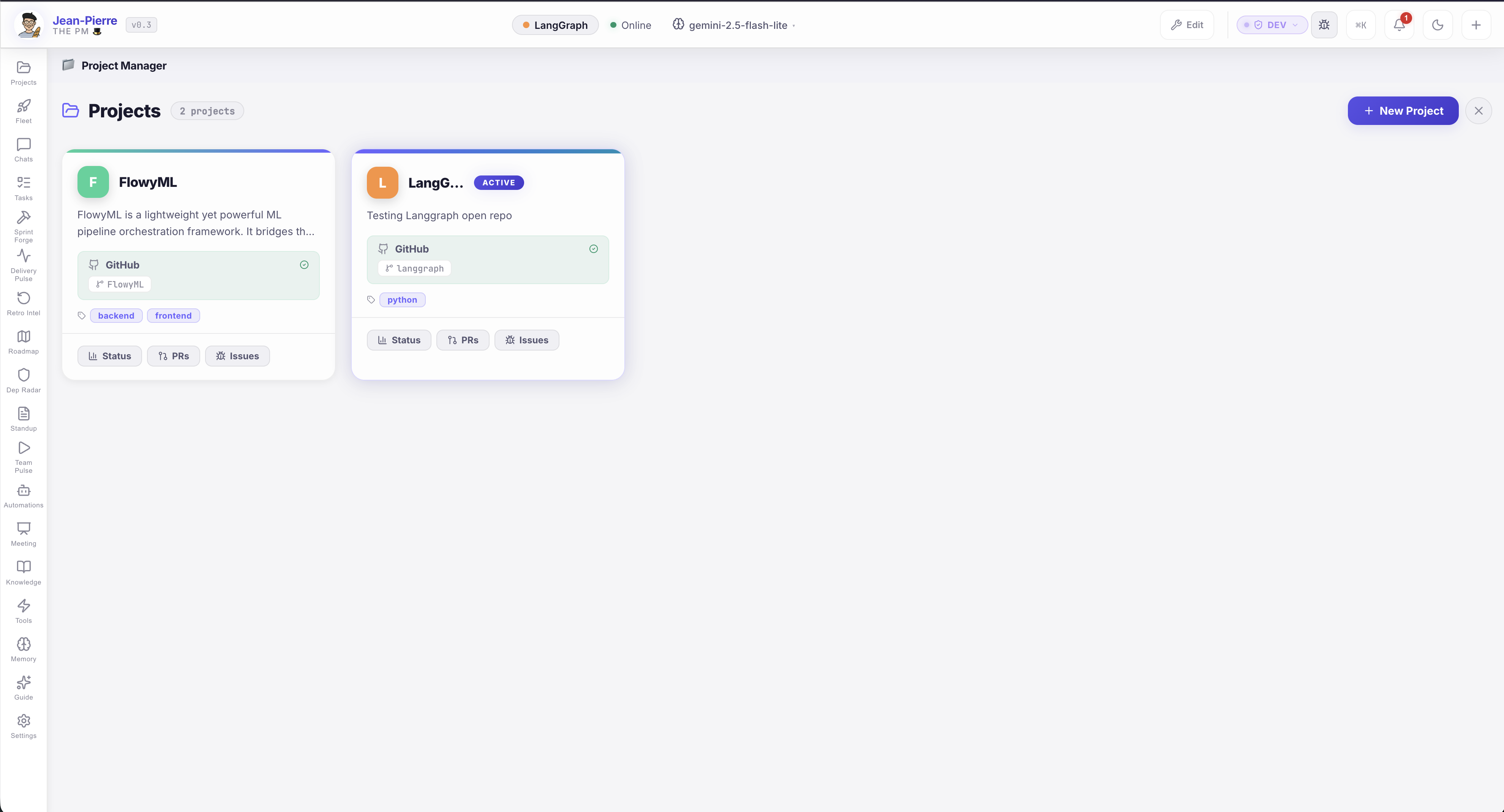Switch to the Chats section
Viewport: 1504px width, 812px height.
[23, 149]
